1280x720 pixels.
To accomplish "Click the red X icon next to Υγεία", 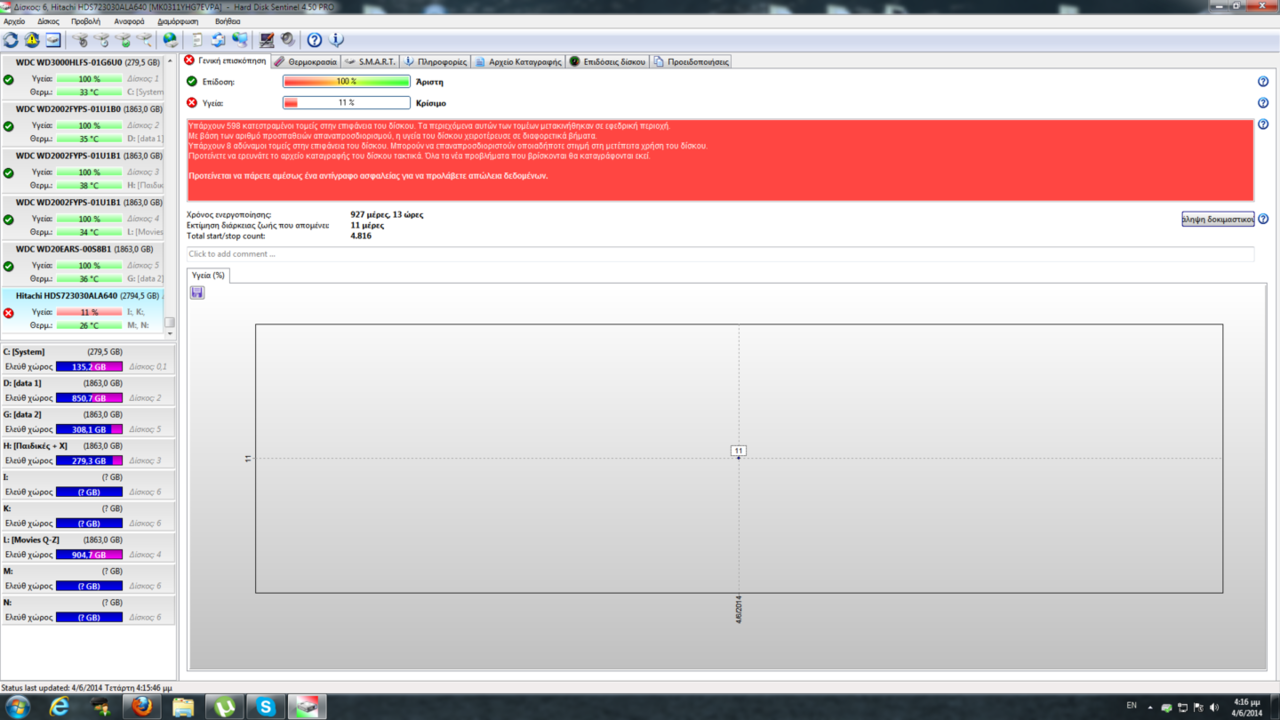I will pos(192,102).
